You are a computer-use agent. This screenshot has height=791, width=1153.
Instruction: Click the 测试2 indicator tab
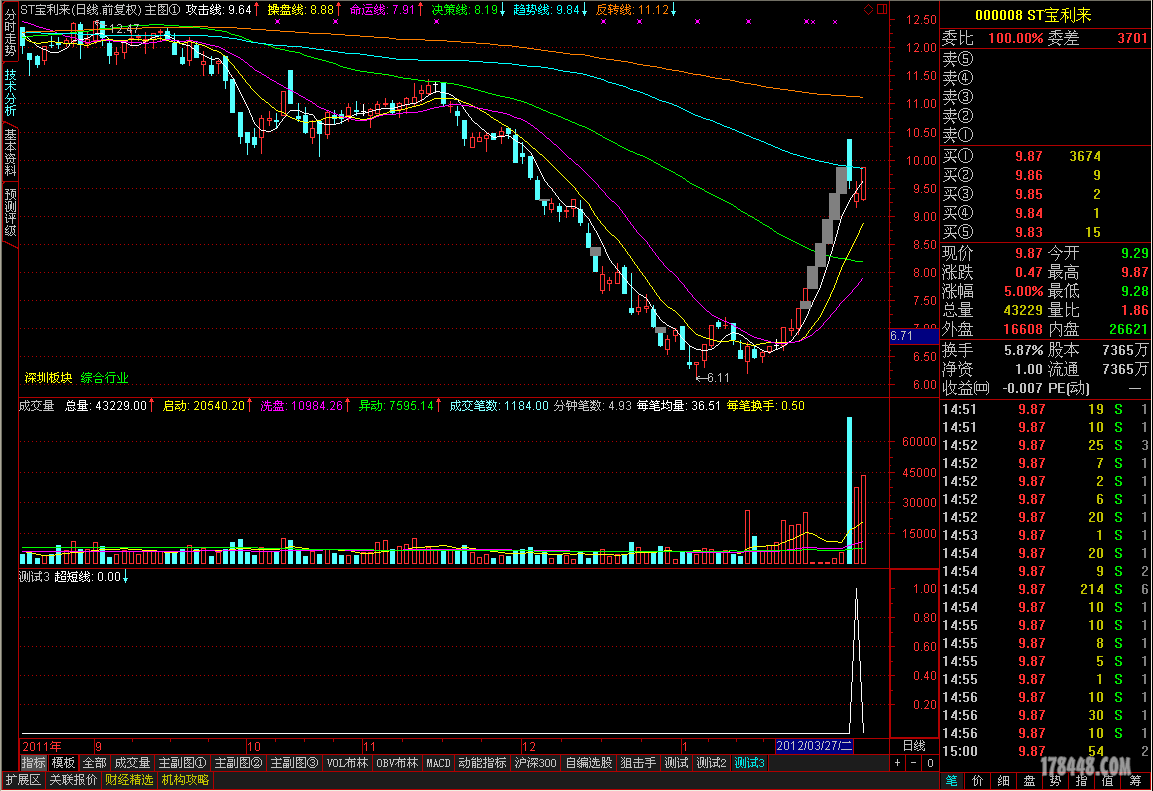712,763
